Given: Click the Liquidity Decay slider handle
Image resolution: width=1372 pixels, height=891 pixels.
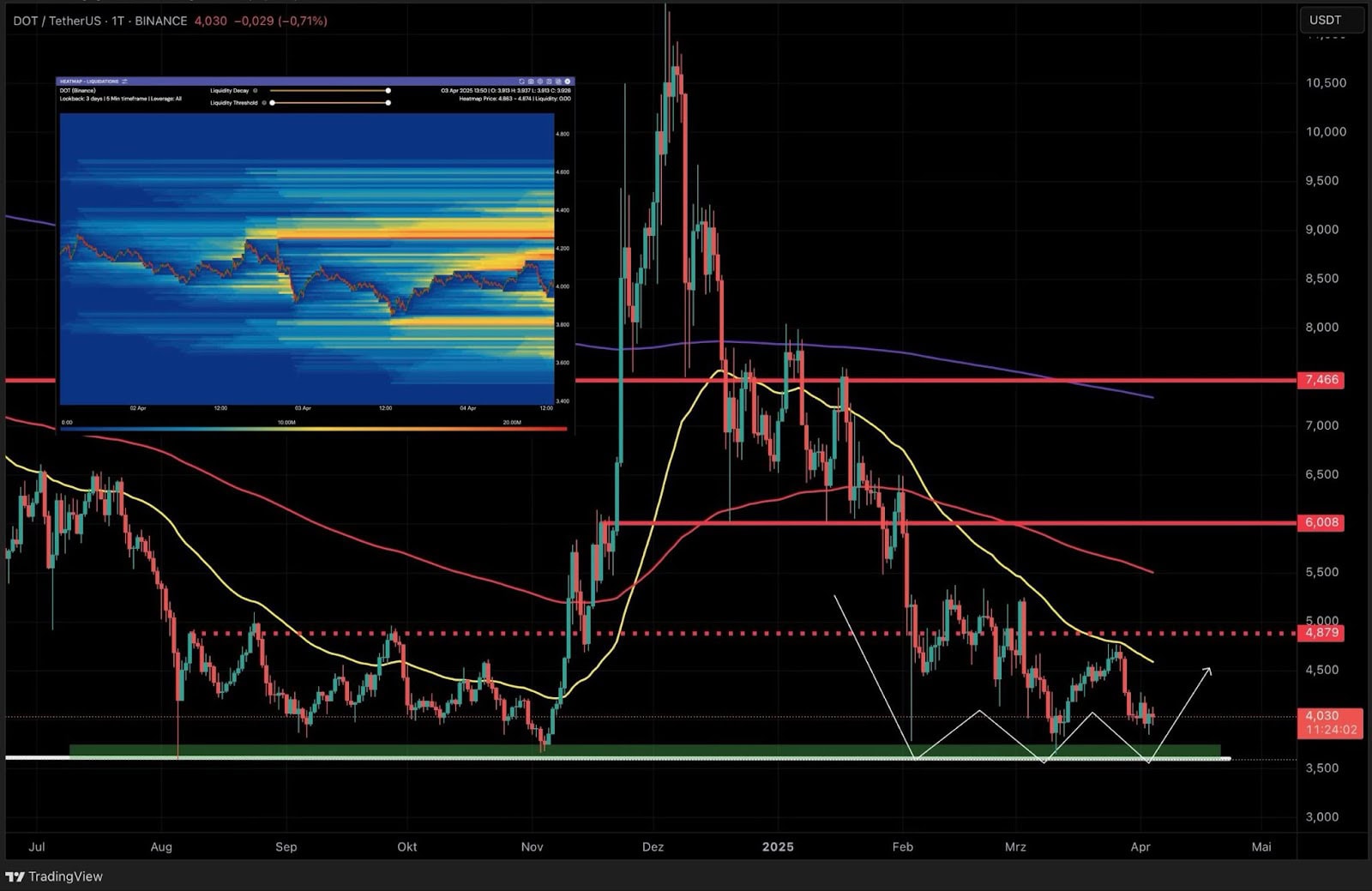Looking at the screenshot, I should 388,91.
